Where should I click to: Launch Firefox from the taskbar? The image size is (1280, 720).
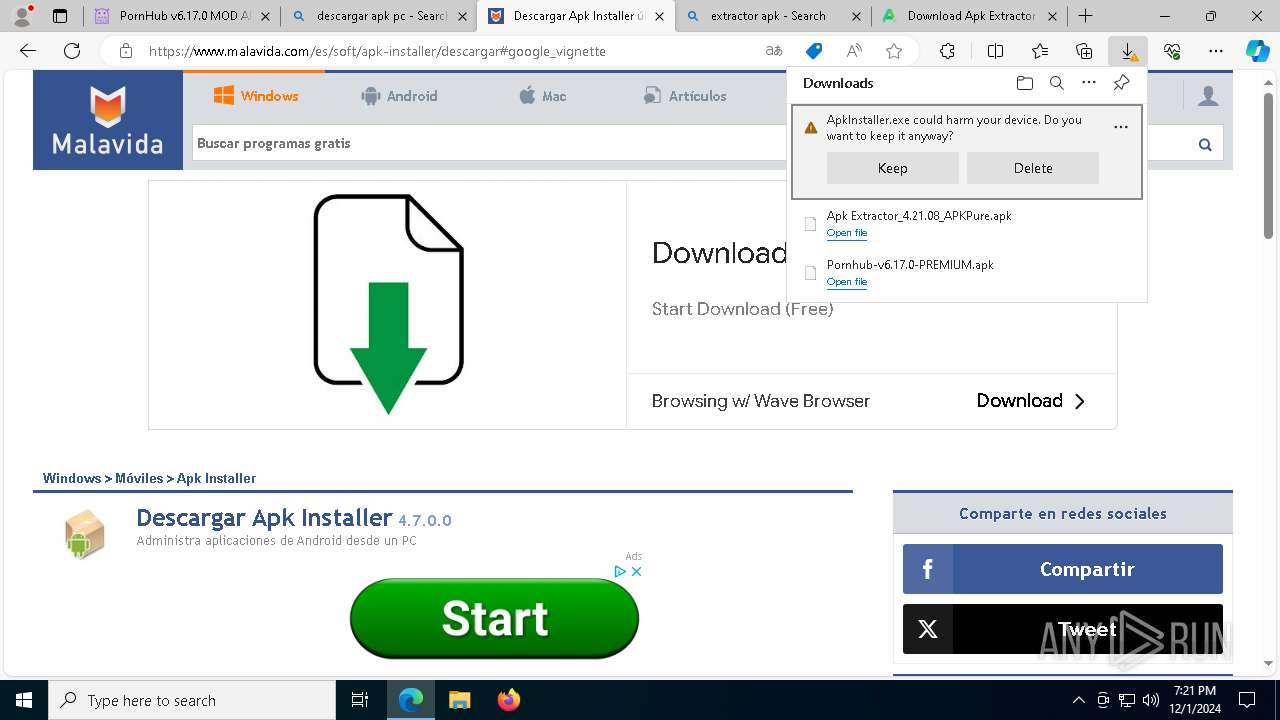click(509, 700)
